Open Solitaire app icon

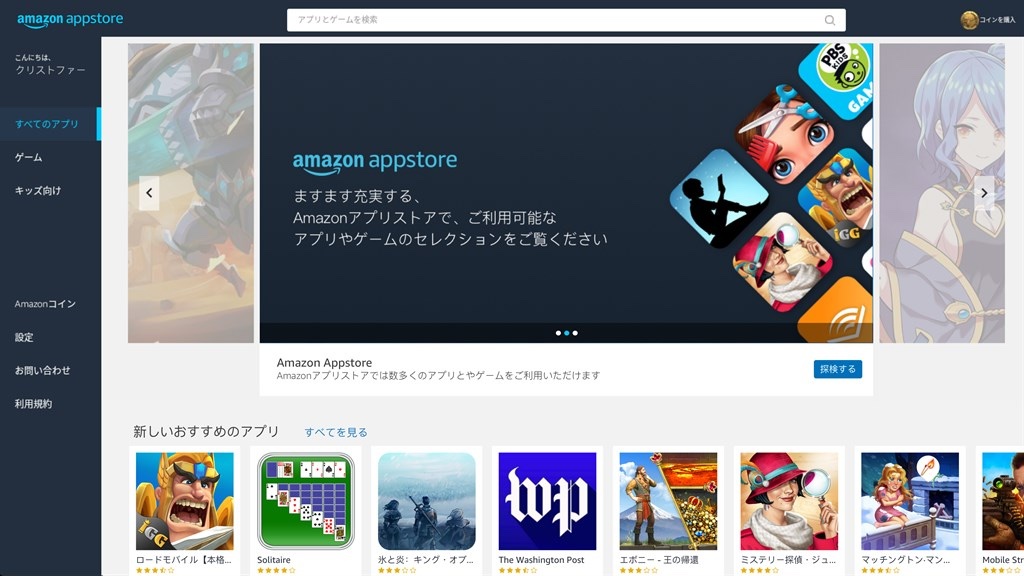click(306, 501)
